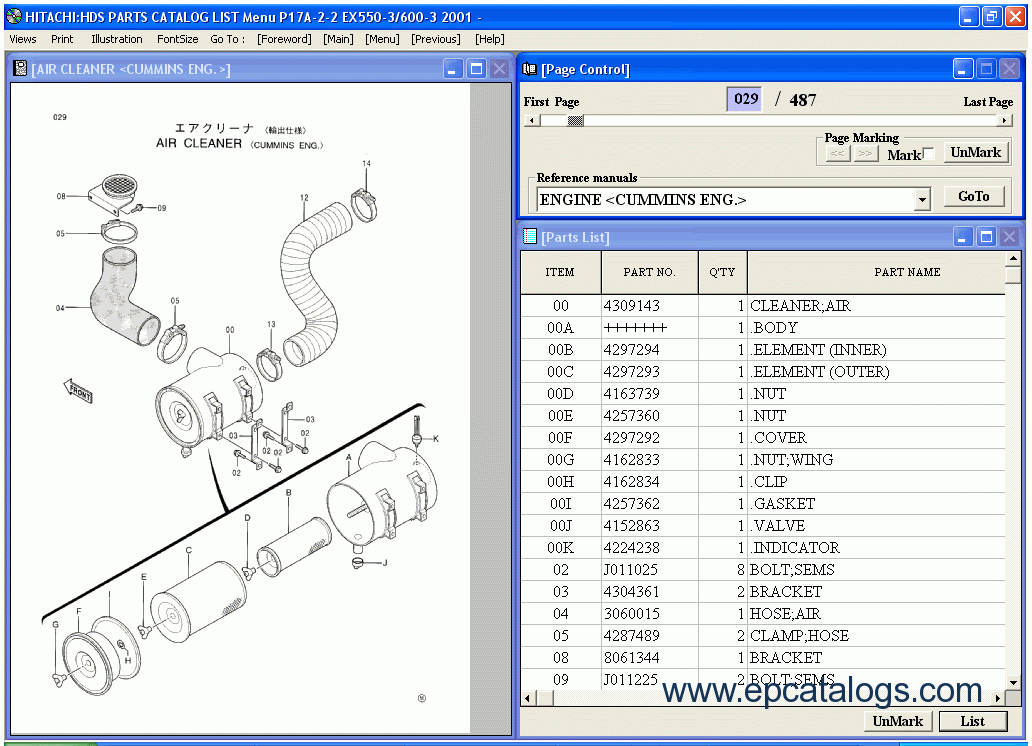Click the parts list scroll down arrow
Image resolution: width=1032 pixels, height=746 pixels.
[1013, 683]
